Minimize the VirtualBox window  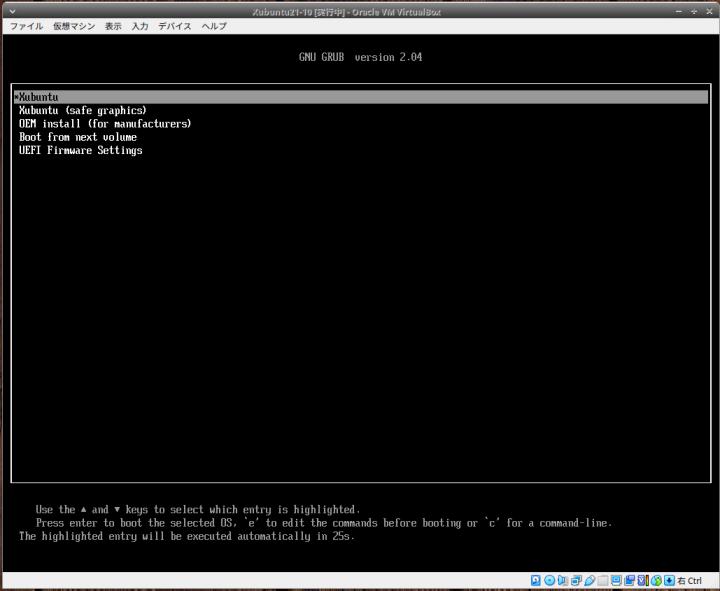679,11
